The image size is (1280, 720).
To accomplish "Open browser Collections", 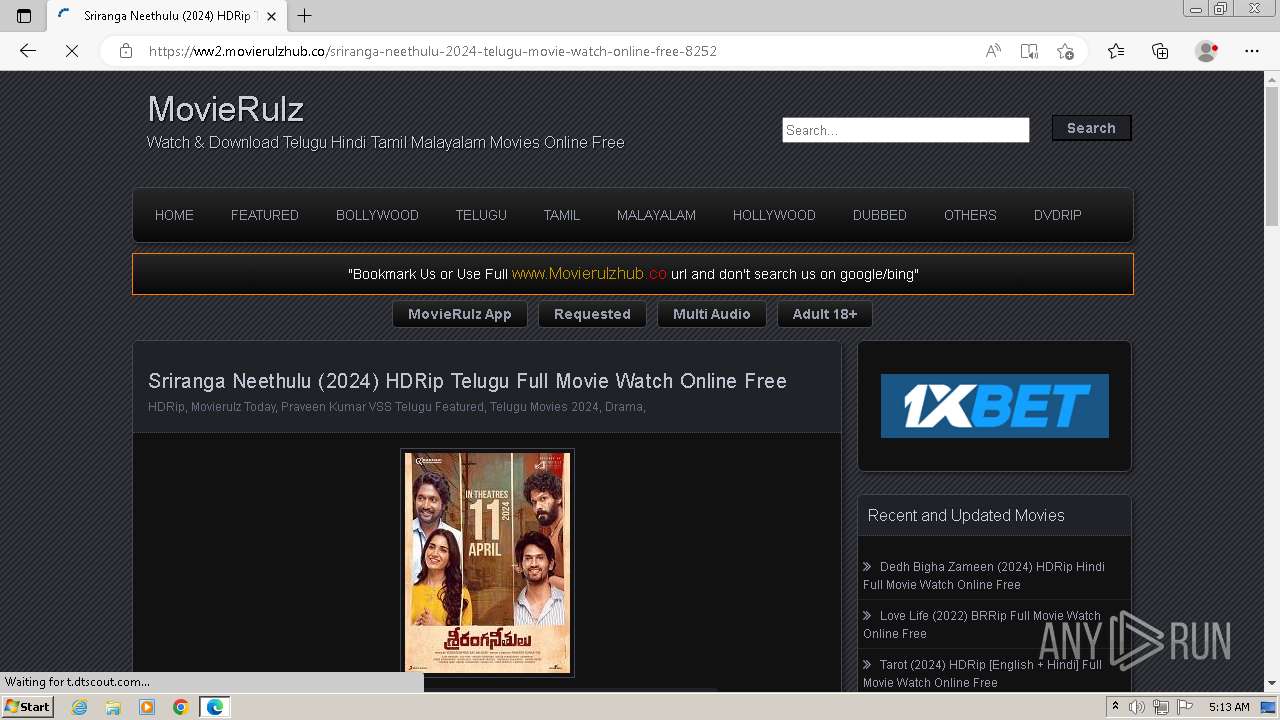I will pos(1160,51).
